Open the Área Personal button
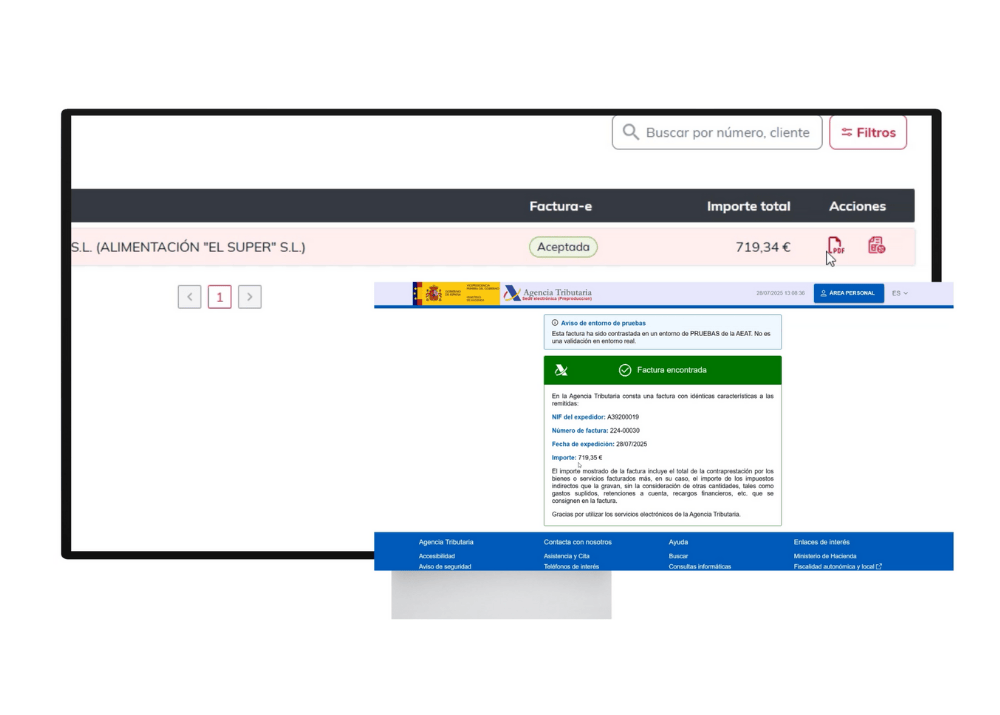Image resolution: width=1000 pixels, height=715 pixels. tap(848, 293)
